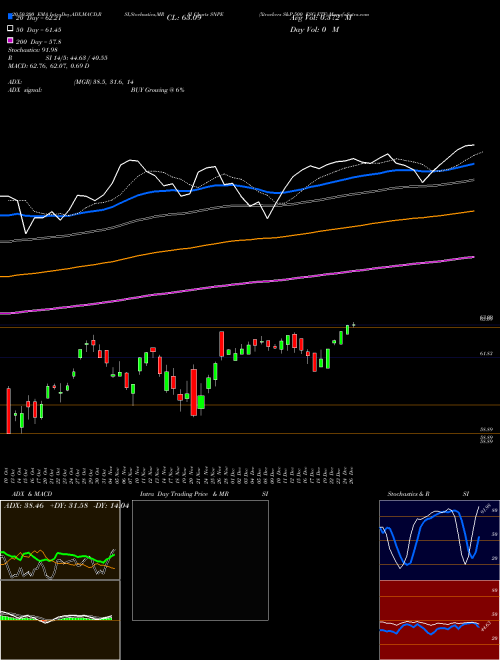The height and width of the screenshot is (660, 500).
Task: Select the '50 Day - 61.45' legend text
Action: [x=38, y=30]
